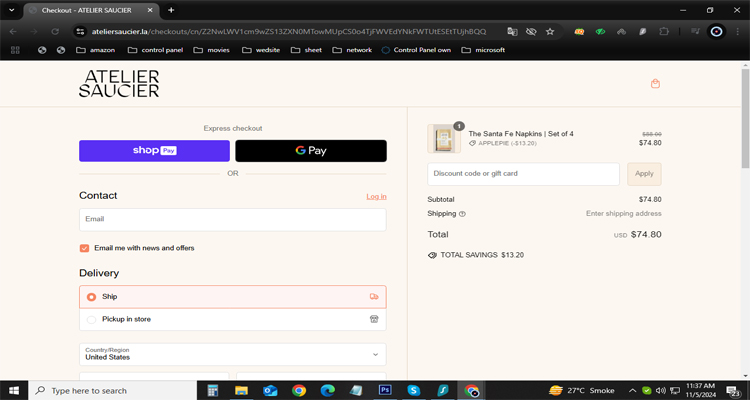Open the movies bookmarks folder
This screenshot has height=400, width=750.
coord(211,50)
